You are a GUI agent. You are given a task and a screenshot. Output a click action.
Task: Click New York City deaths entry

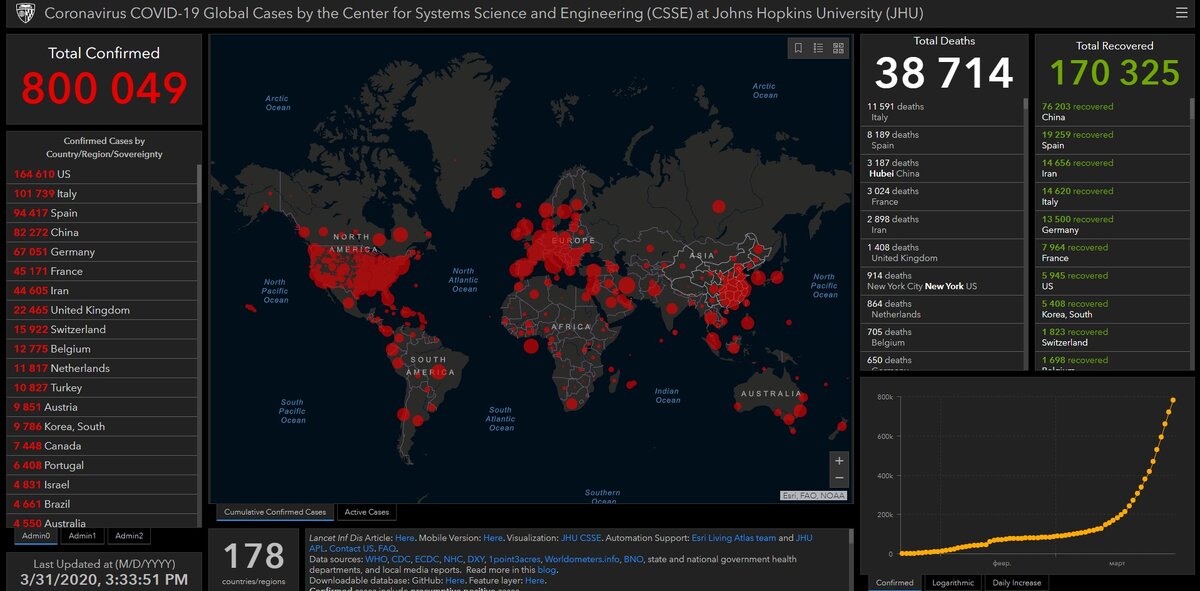click(x=941, y=281)
